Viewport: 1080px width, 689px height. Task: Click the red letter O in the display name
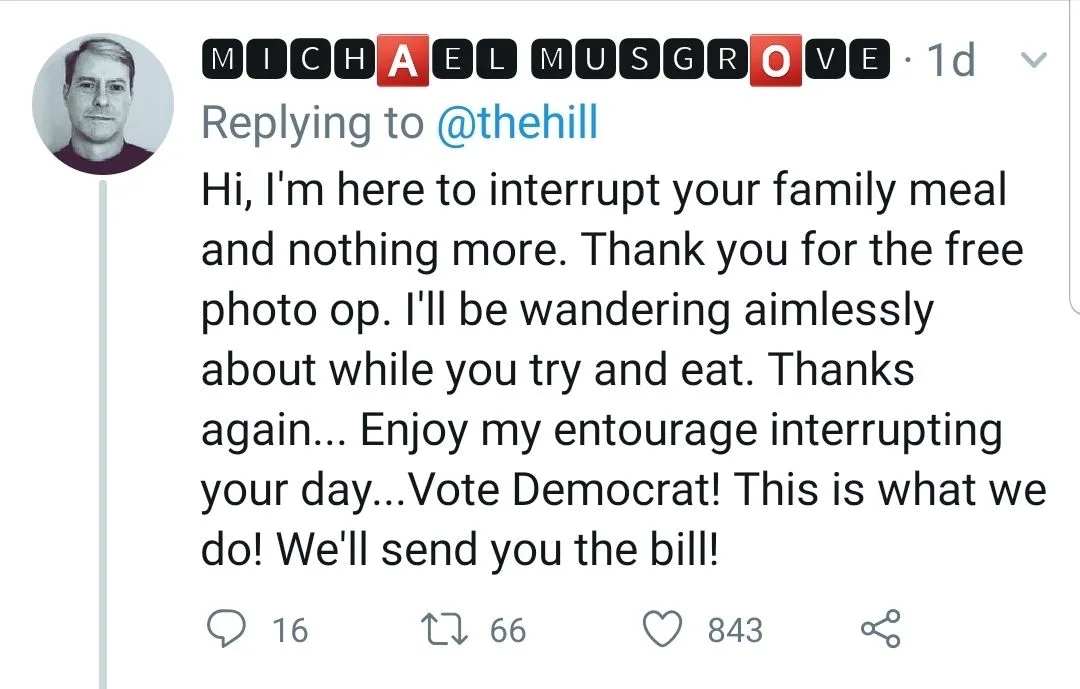point(775,62)
